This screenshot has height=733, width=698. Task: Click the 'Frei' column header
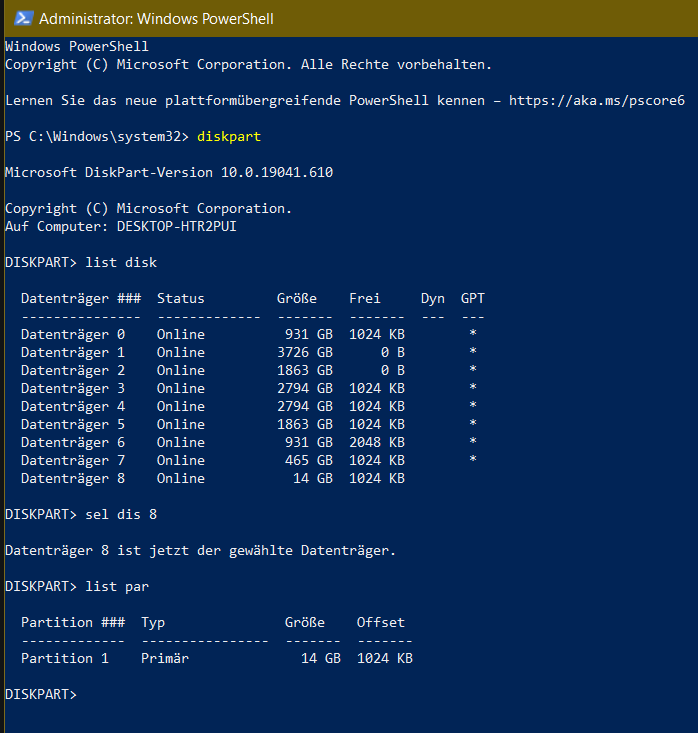(x=365, y=298)
